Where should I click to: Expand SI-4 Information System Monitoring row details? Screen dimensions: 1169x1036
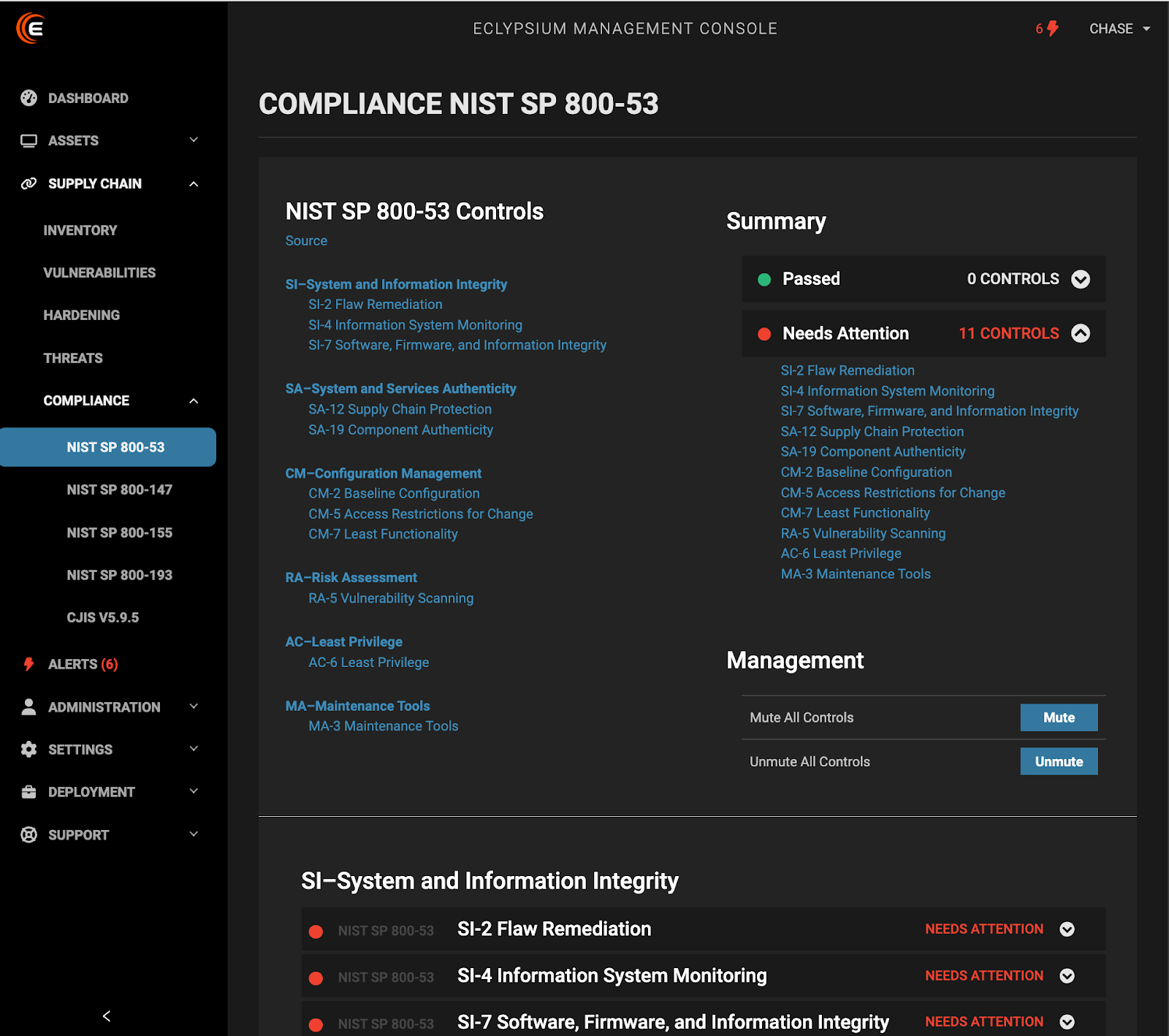tap(1067, 976)
